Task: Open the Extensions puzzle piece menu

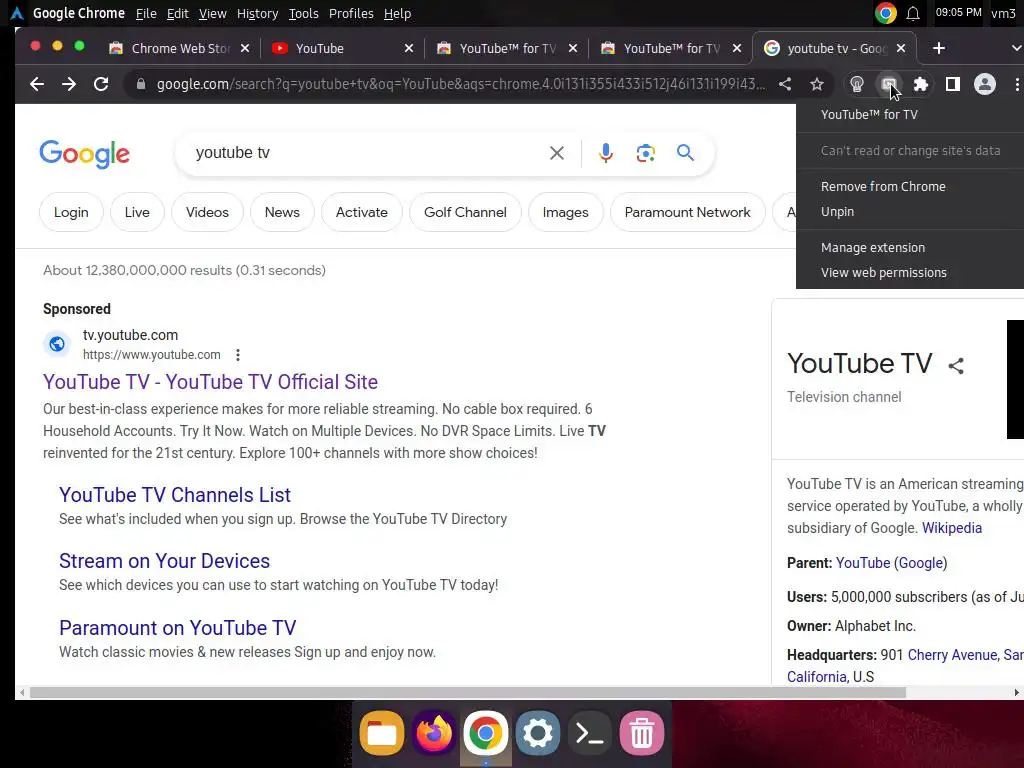Action: coord(921,84)
